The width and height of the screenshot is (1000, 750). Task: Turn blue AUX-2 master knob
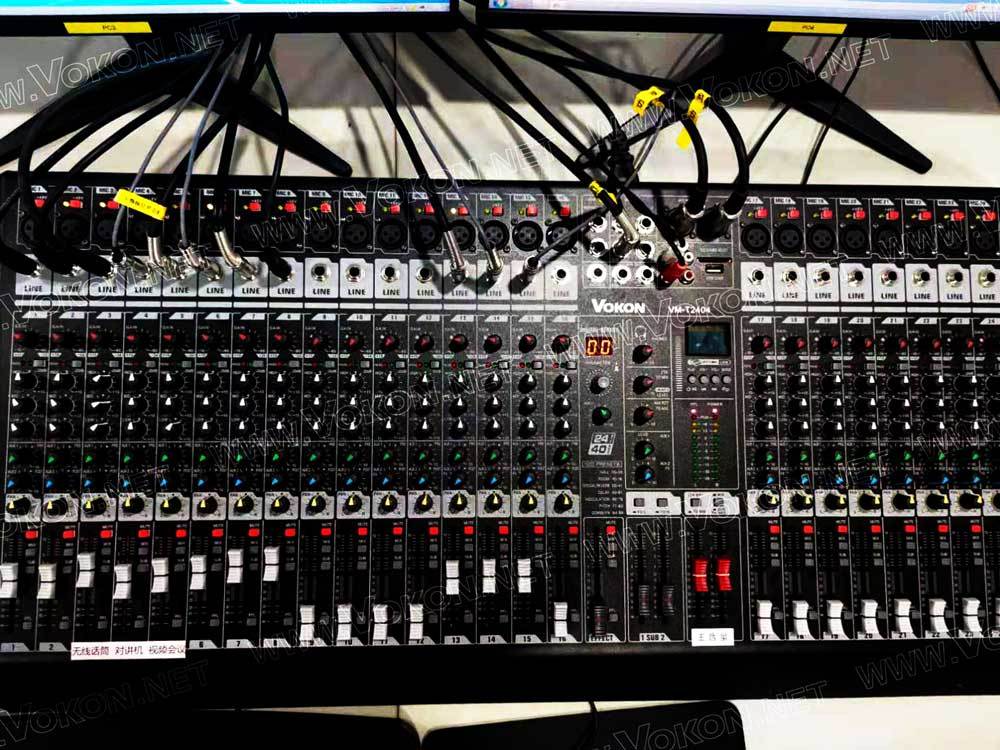[x=644, y=474]
